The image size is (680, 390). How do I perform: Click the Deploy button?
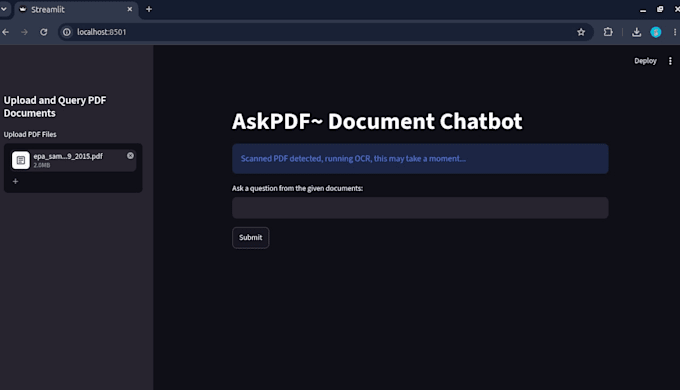[x=645, y=61]
